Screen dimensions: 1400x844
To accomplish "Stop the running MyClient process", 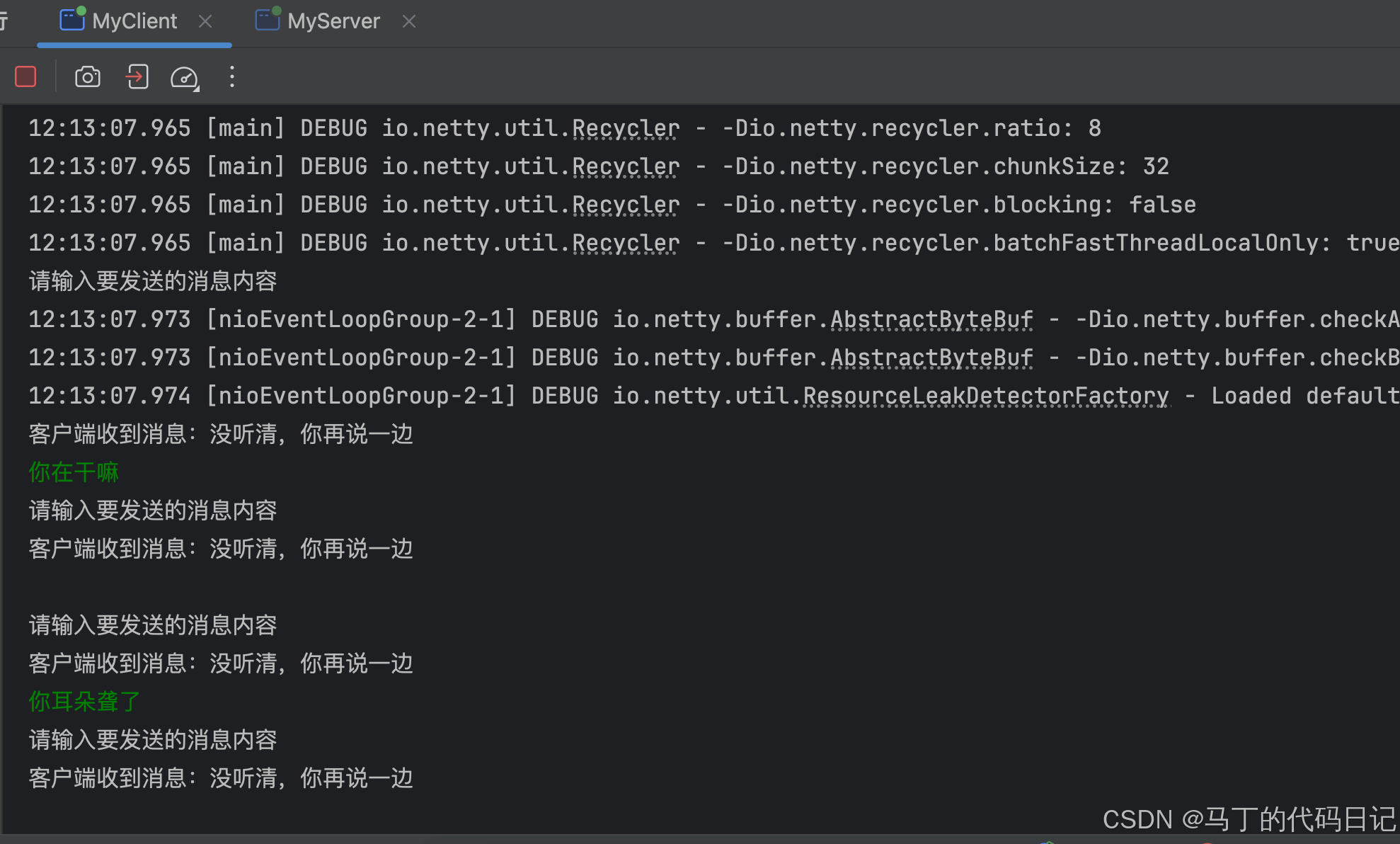I will point(25,76).
